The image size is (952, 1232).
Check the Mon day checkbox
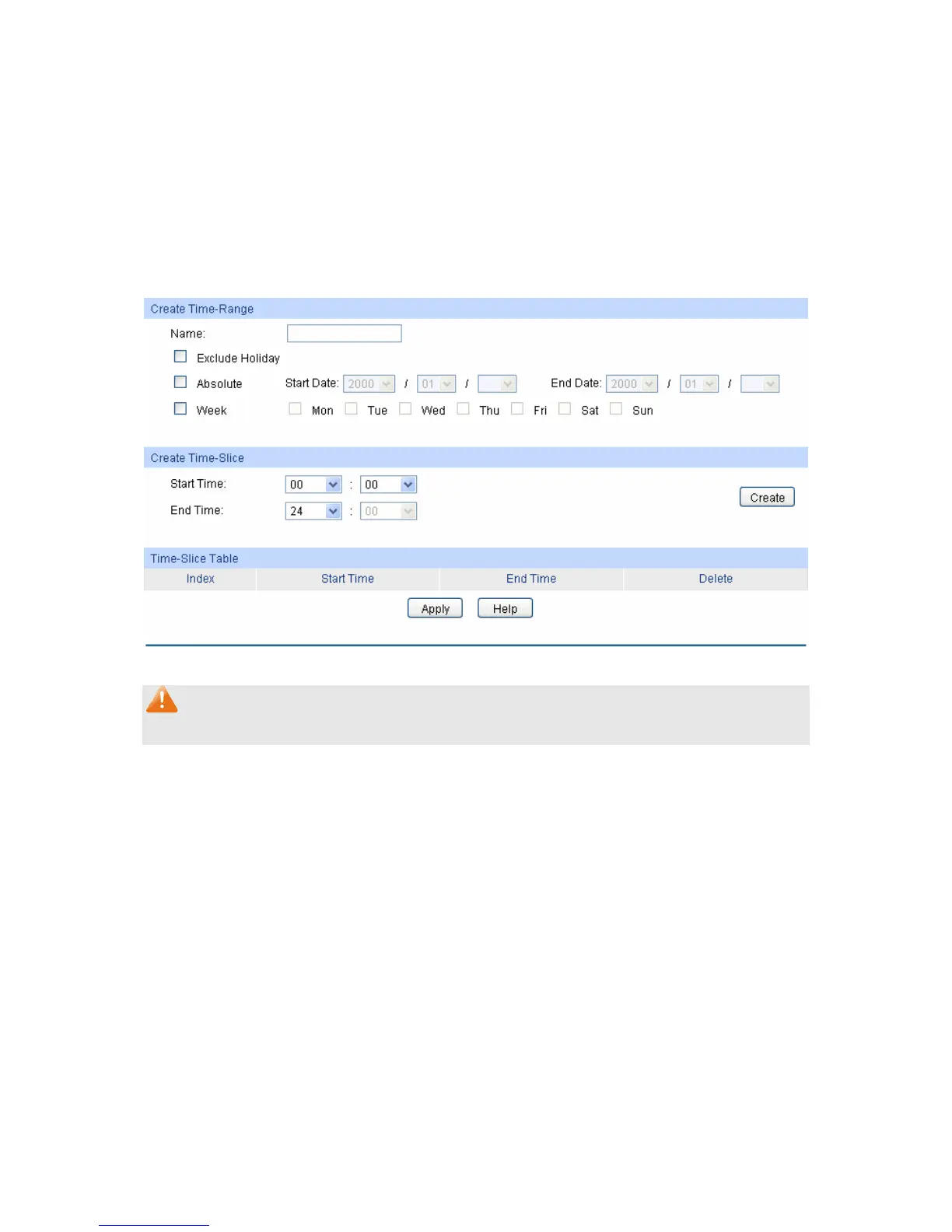pyautogui.click(x=295, y=408)
